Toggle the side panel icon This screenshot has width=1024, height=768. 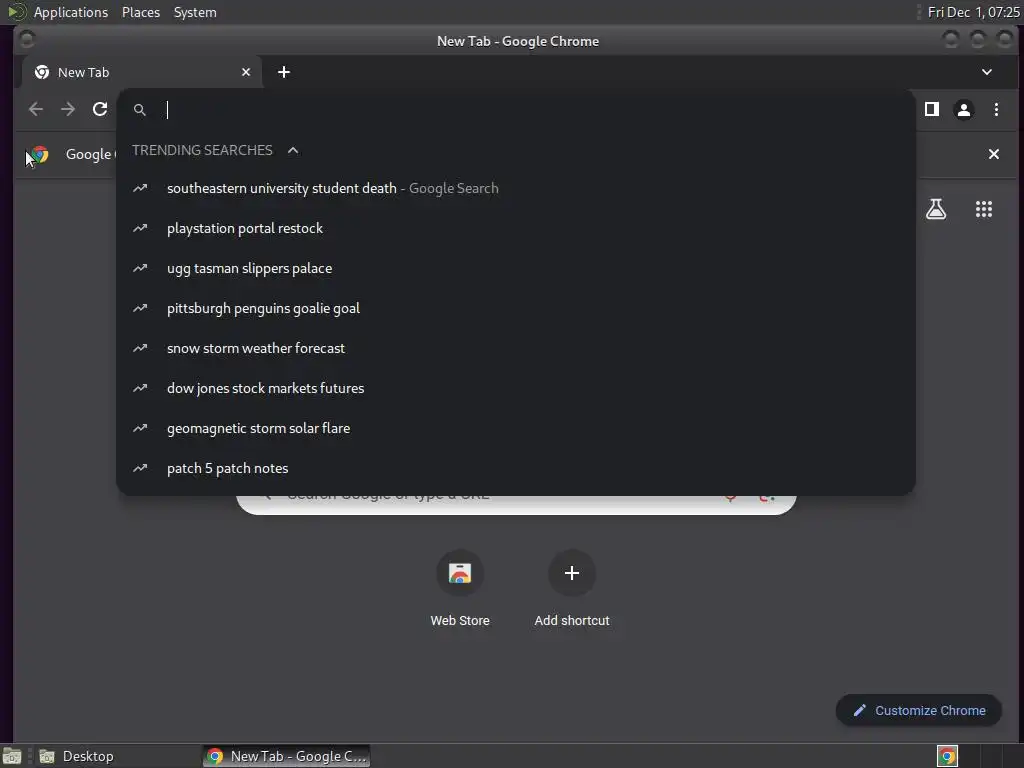coord(932,109)
